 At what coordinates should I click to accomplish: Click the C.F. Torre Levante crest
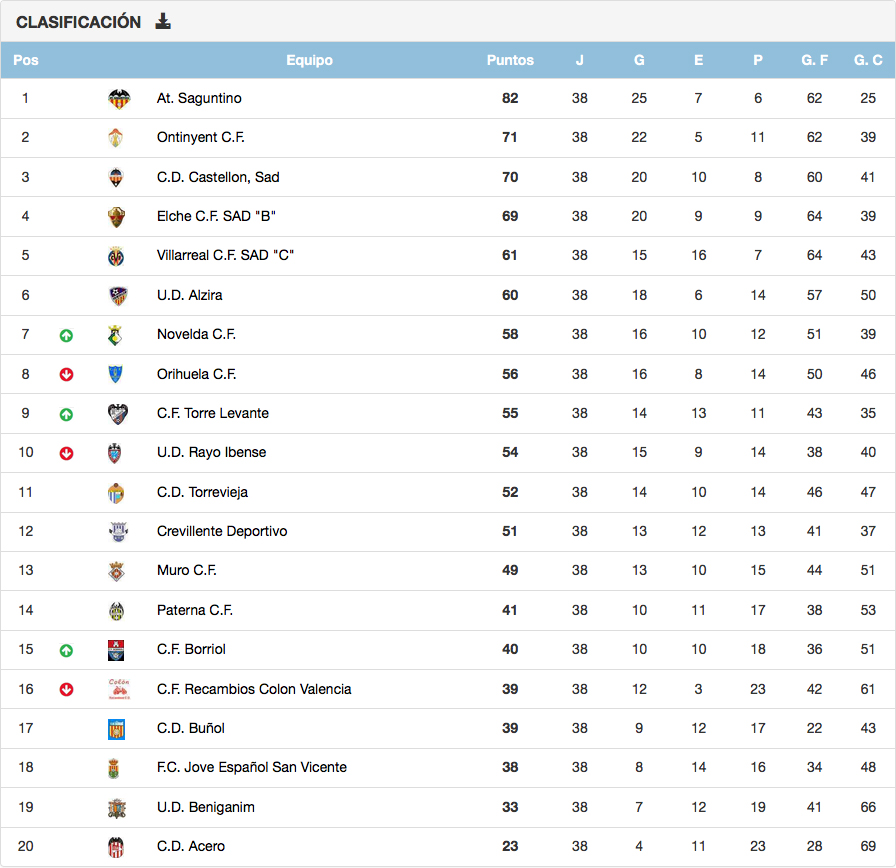tap(117, 414)
